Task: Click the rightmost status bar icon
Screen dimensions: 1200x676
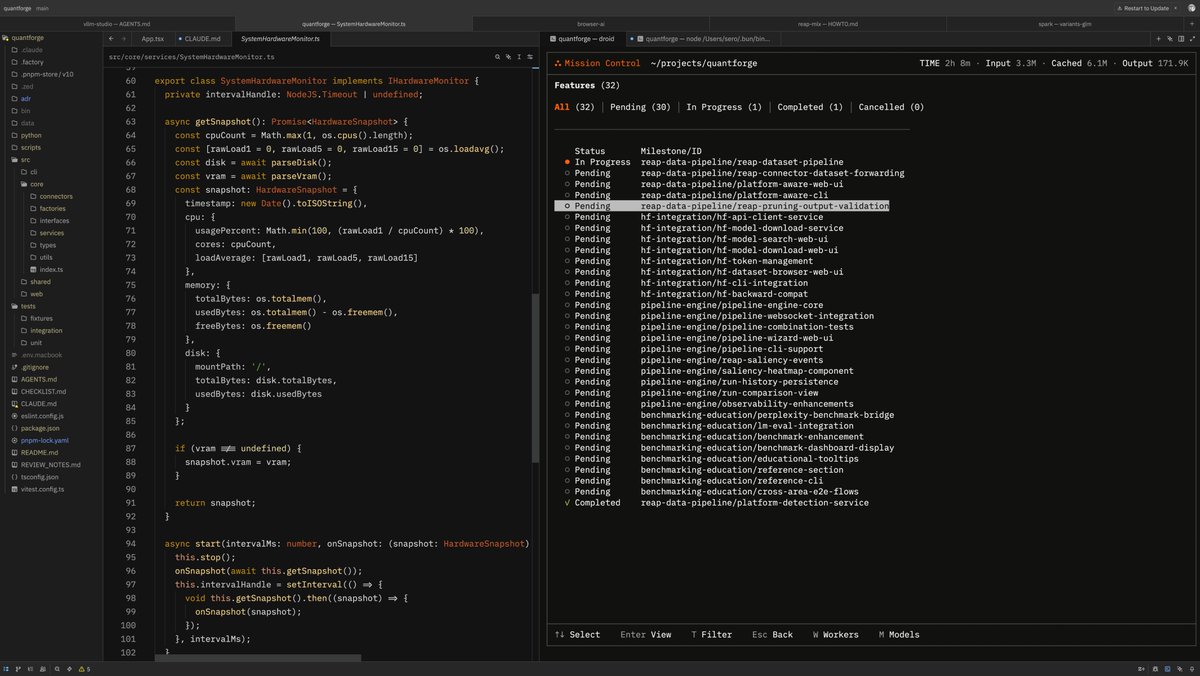Action: [1192, 669]
